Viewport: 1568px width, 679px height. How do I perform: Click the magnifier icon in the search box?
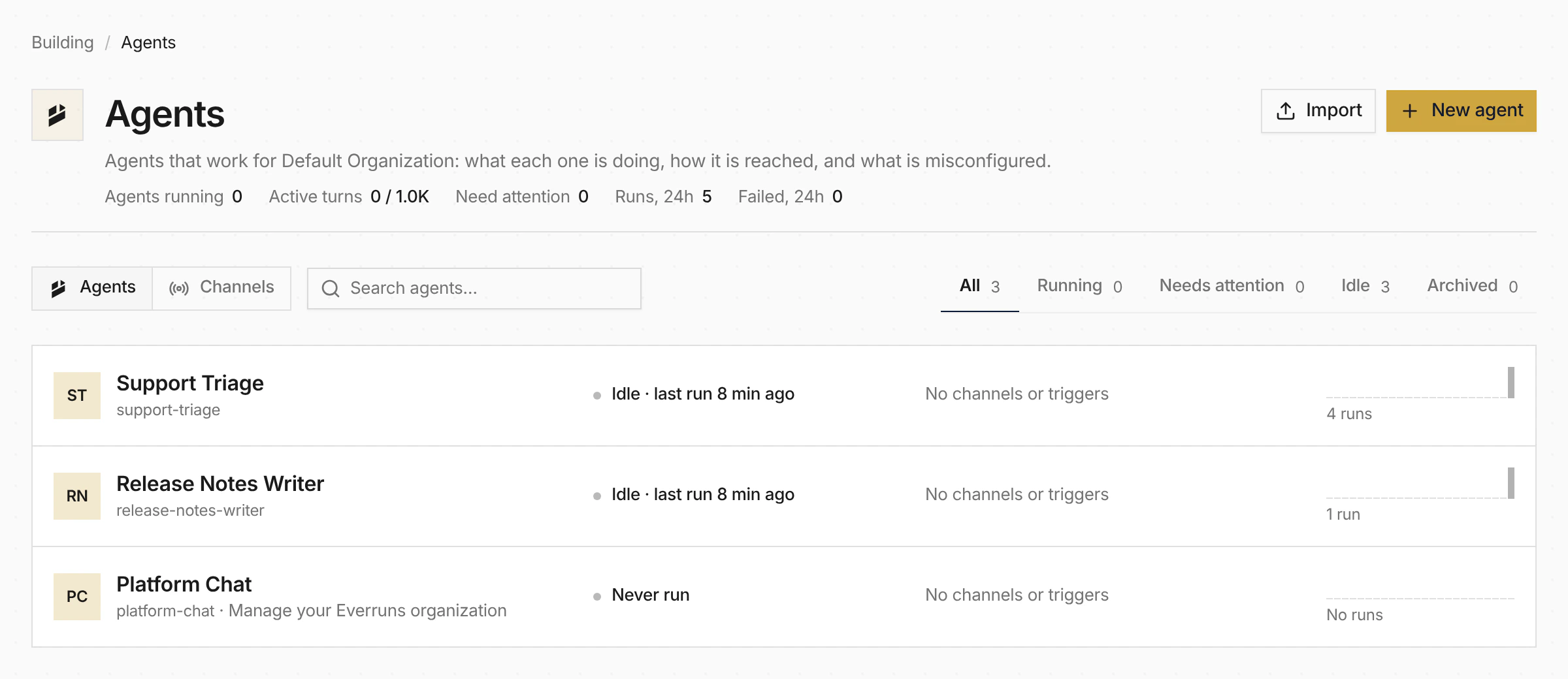[331, 289]
